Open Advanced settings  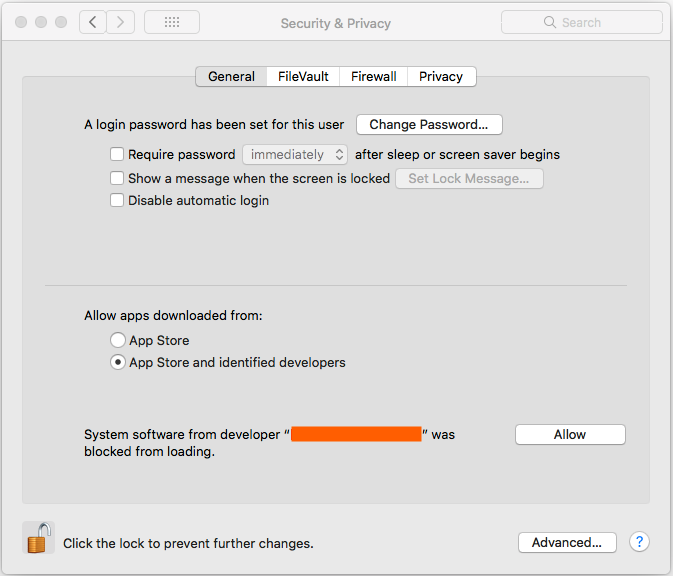[566, 543]
